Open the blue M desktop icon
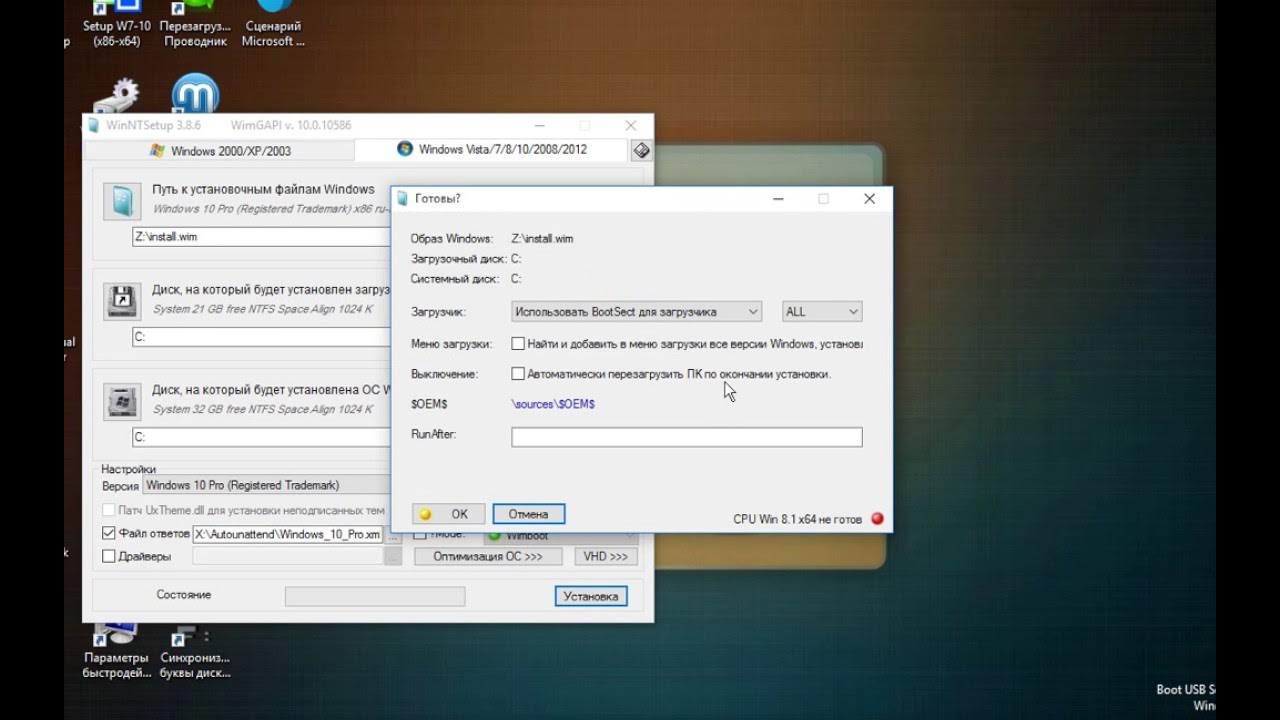The width and height of the screenshot is (1280, 720). tap(195, 93)
